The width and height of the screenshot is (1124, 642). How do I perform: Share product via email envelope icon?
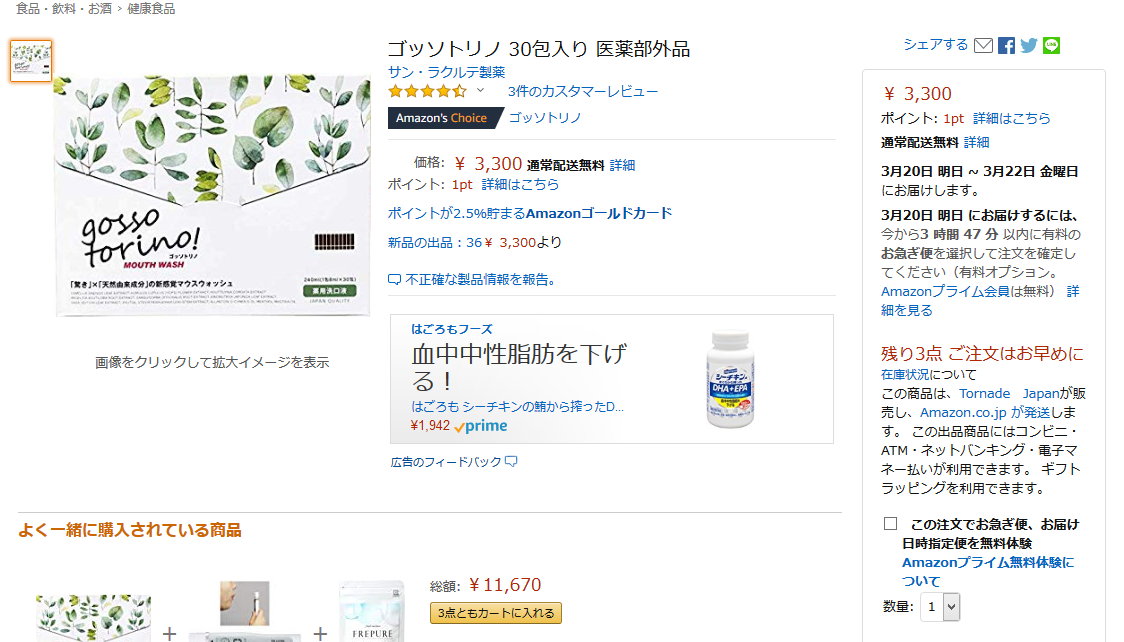(x=983, y=45)
